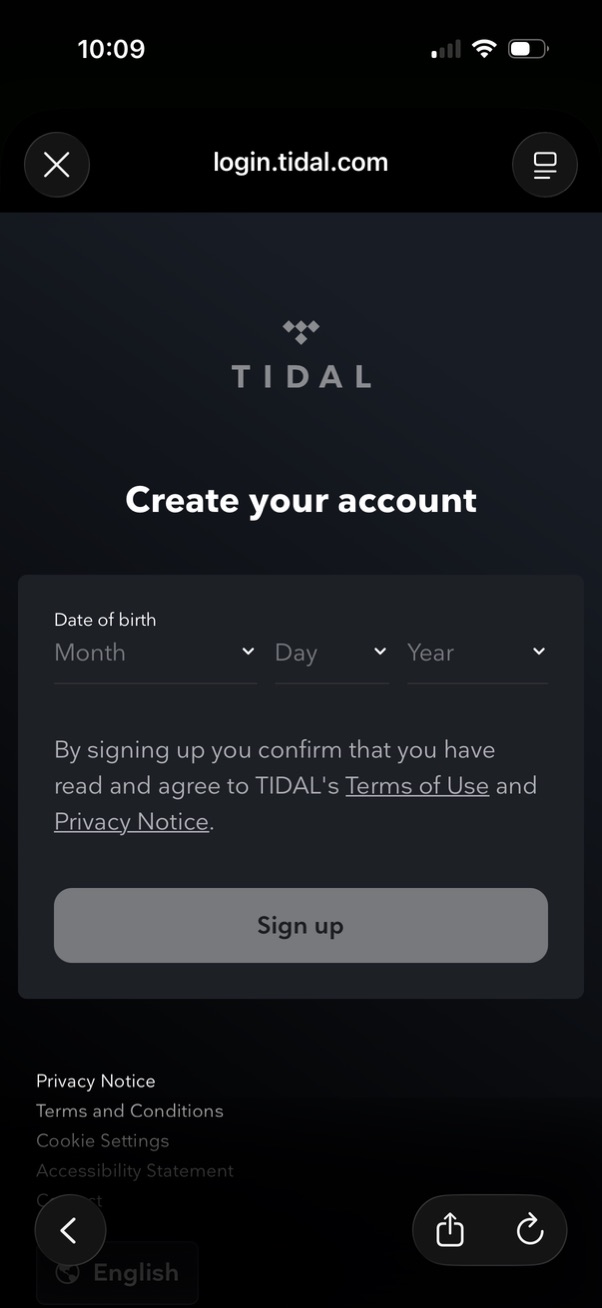Image resolution: width=602 pixels, height=1308 pixels.
Task: Tap the Wi-Fi indicator in the status bar
Action: [484, 47]
